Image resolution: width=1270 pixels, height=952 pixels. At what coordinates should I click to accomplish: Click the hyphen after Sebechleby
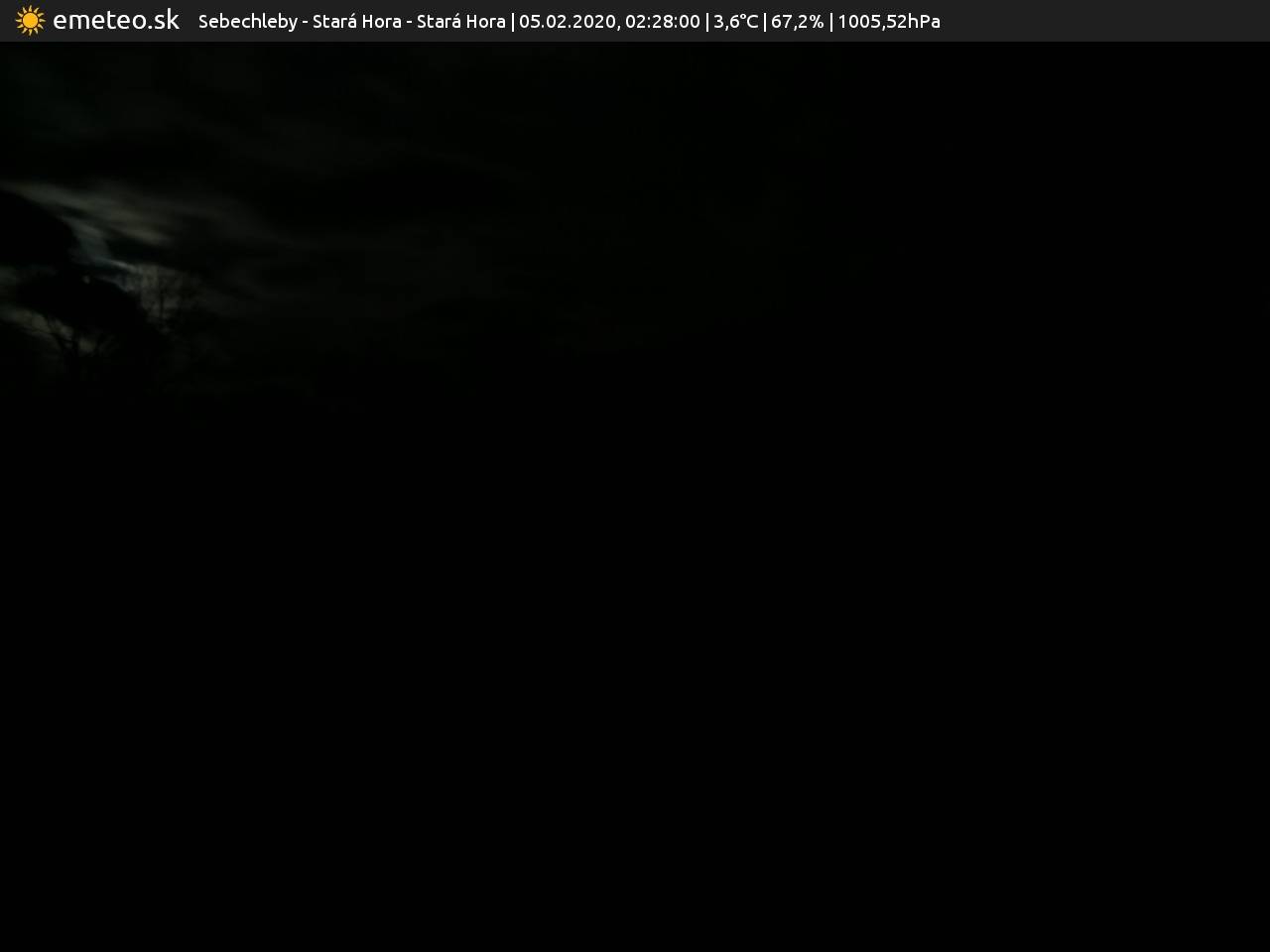click(305, 22)
